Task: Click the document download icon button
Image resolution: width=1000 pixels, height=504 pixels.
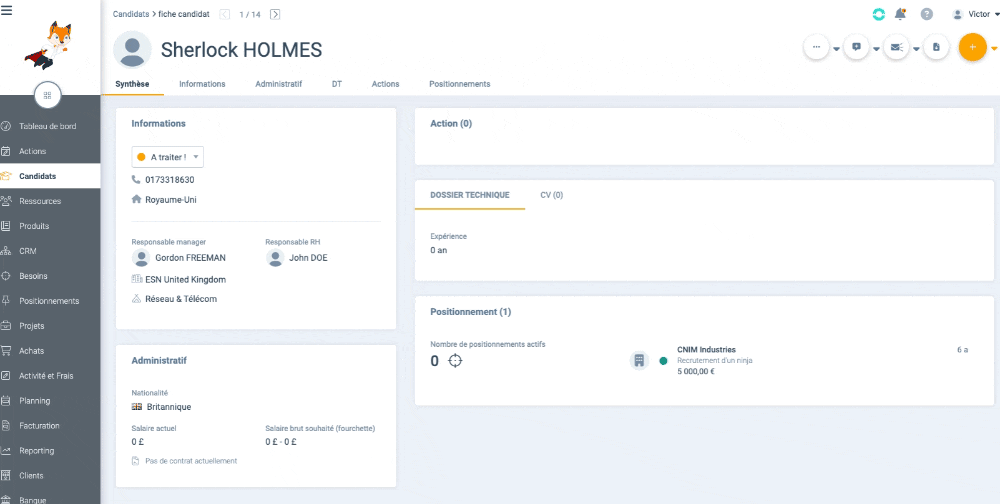Action: click(x=936, y=47)
